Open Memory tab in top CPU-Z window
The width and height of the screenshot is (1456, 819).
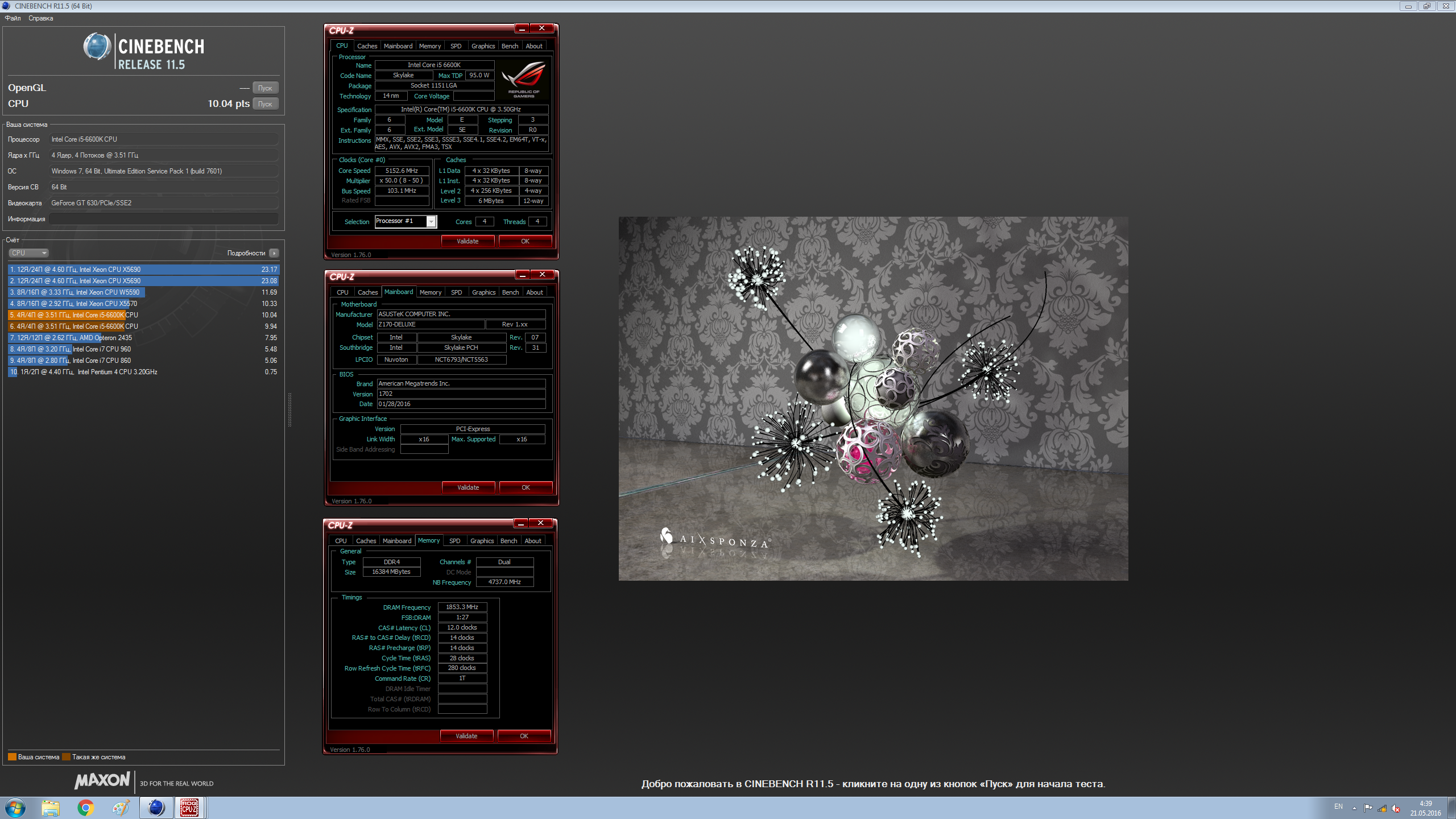(x=429, y=46)
